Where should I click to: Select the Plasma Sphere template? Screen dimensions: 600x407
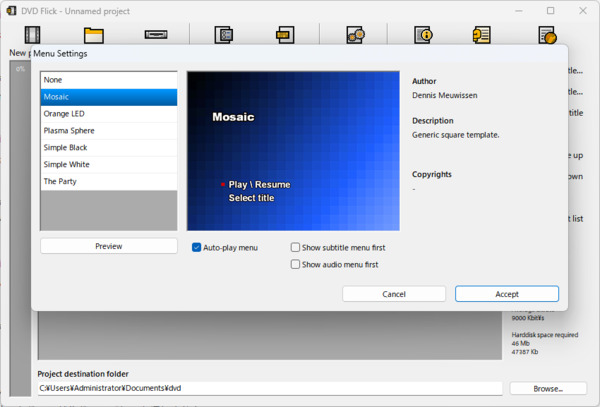click(x=108, y=130)
